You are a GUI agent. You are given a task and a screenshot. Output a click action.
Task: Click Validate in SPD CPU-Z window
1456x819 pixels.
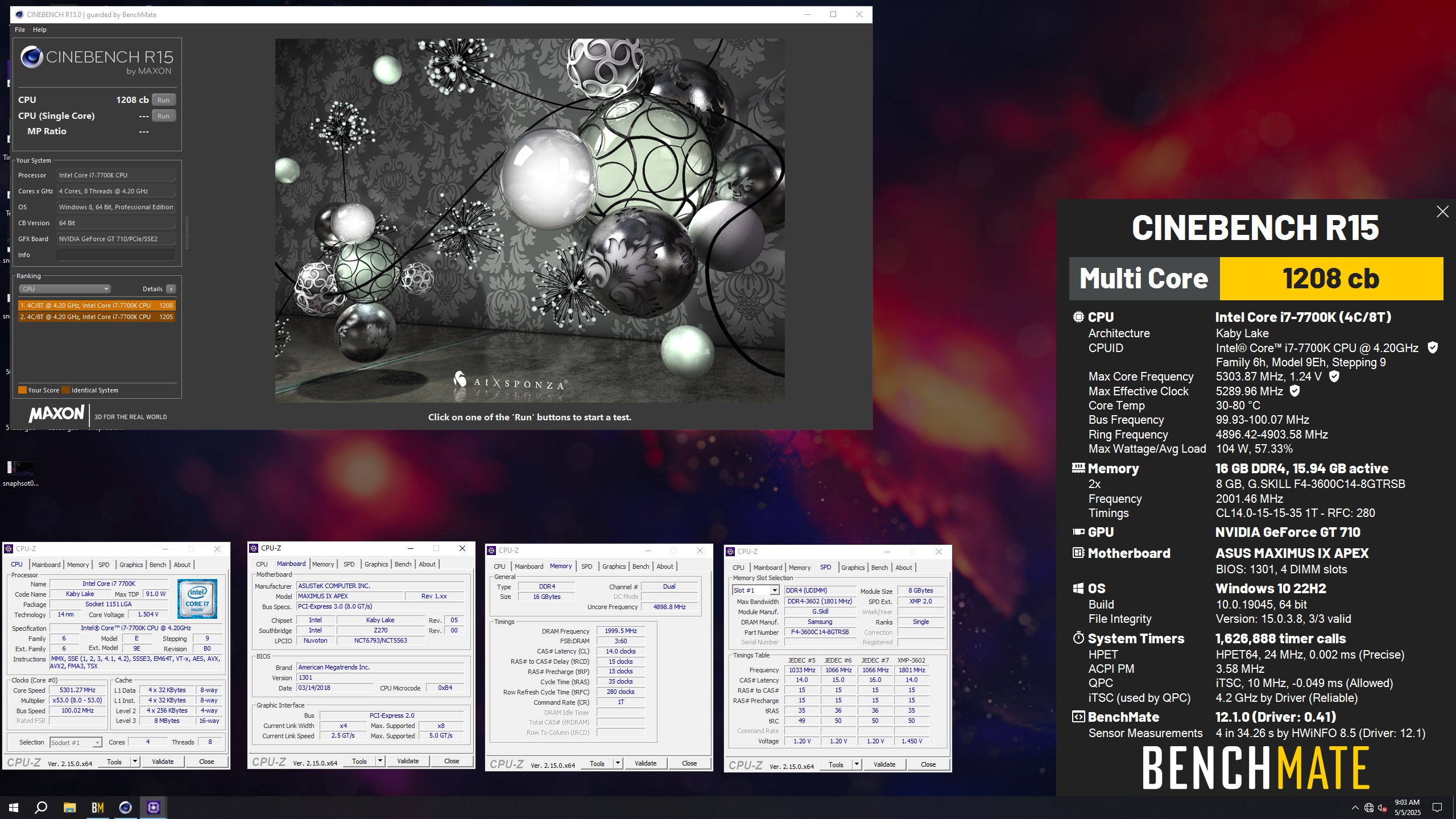[x=884, y=764]
